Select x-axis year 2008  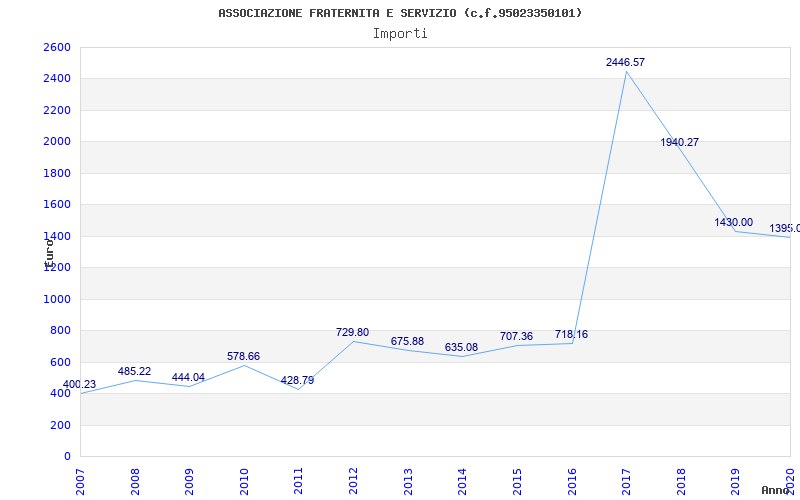coord(135,481)
